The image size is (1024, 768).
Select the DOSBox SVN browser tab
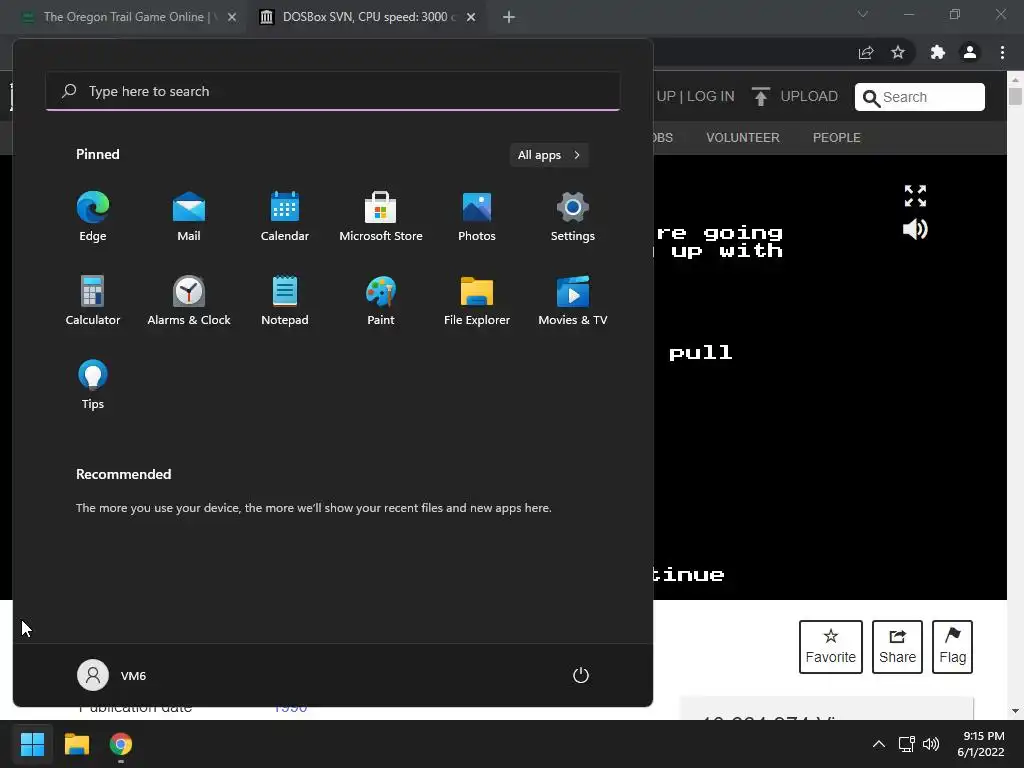point(369,17)
